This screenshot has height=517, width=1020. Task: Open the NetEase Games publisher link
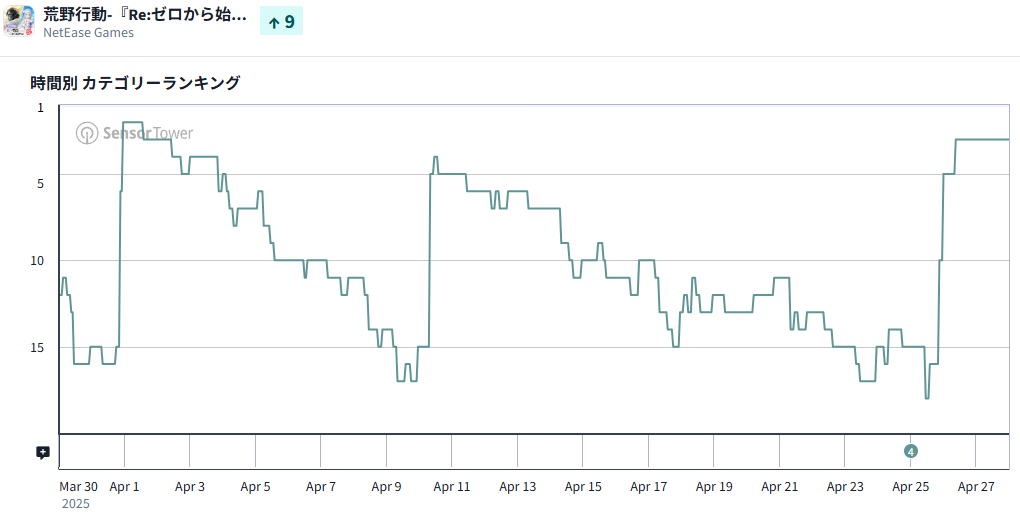click(x=88, y=32)
